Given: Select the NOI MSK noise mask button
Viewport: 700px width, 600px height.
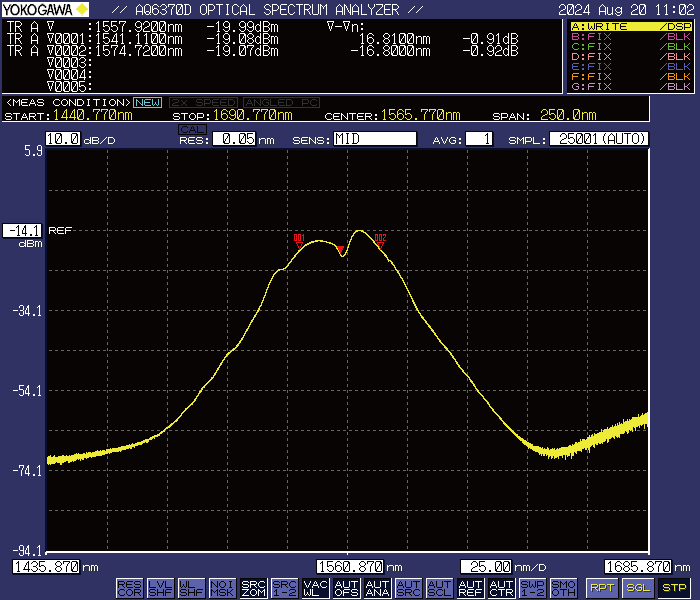Looking at the screenshot, I should click(x=222, y=588).
